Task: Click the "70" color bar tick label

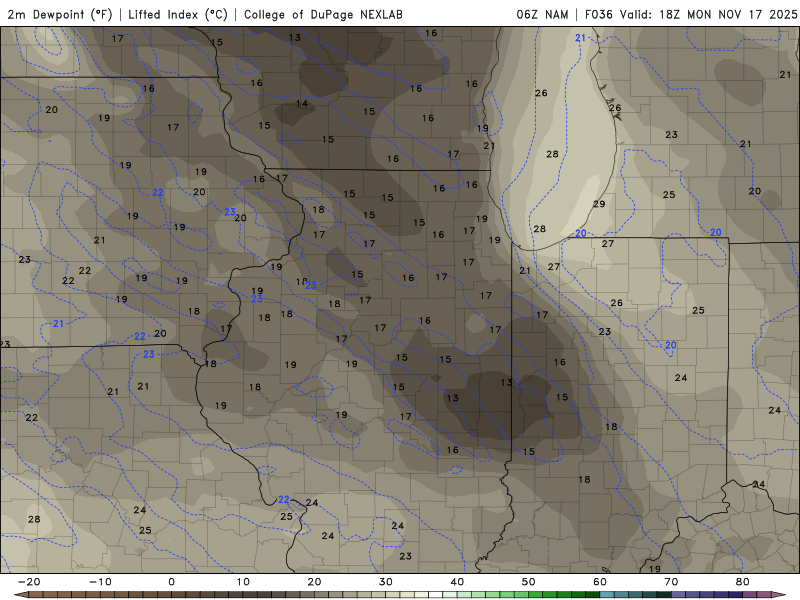Action: [x=671, y=582]
